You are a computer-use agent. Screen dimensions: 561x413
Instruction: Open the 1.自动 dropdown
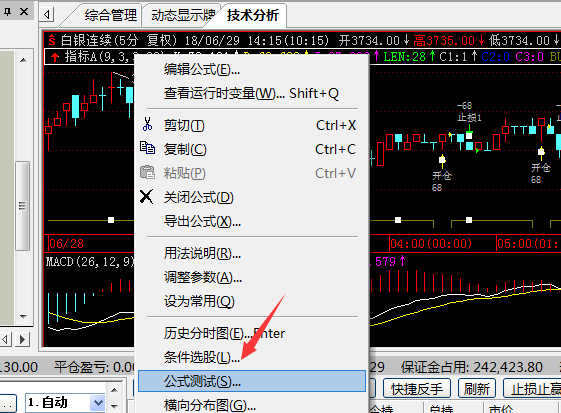98,403
